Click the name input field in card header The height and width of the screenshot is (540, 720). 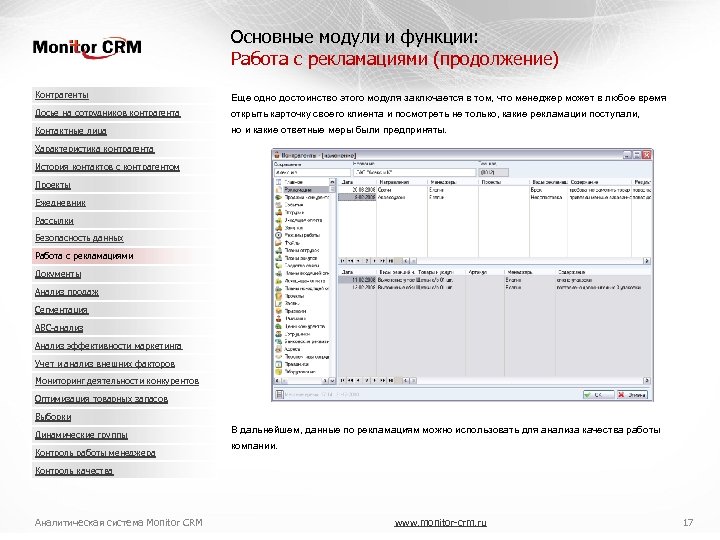point(414,173)
